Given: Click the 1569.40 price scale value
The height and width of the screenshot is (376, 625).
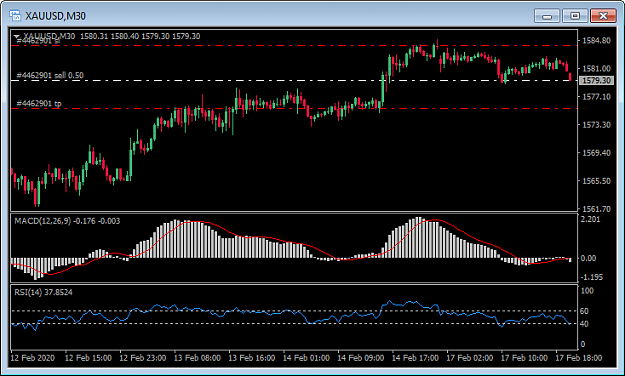Looking at the screenshot, I should 596,153.
